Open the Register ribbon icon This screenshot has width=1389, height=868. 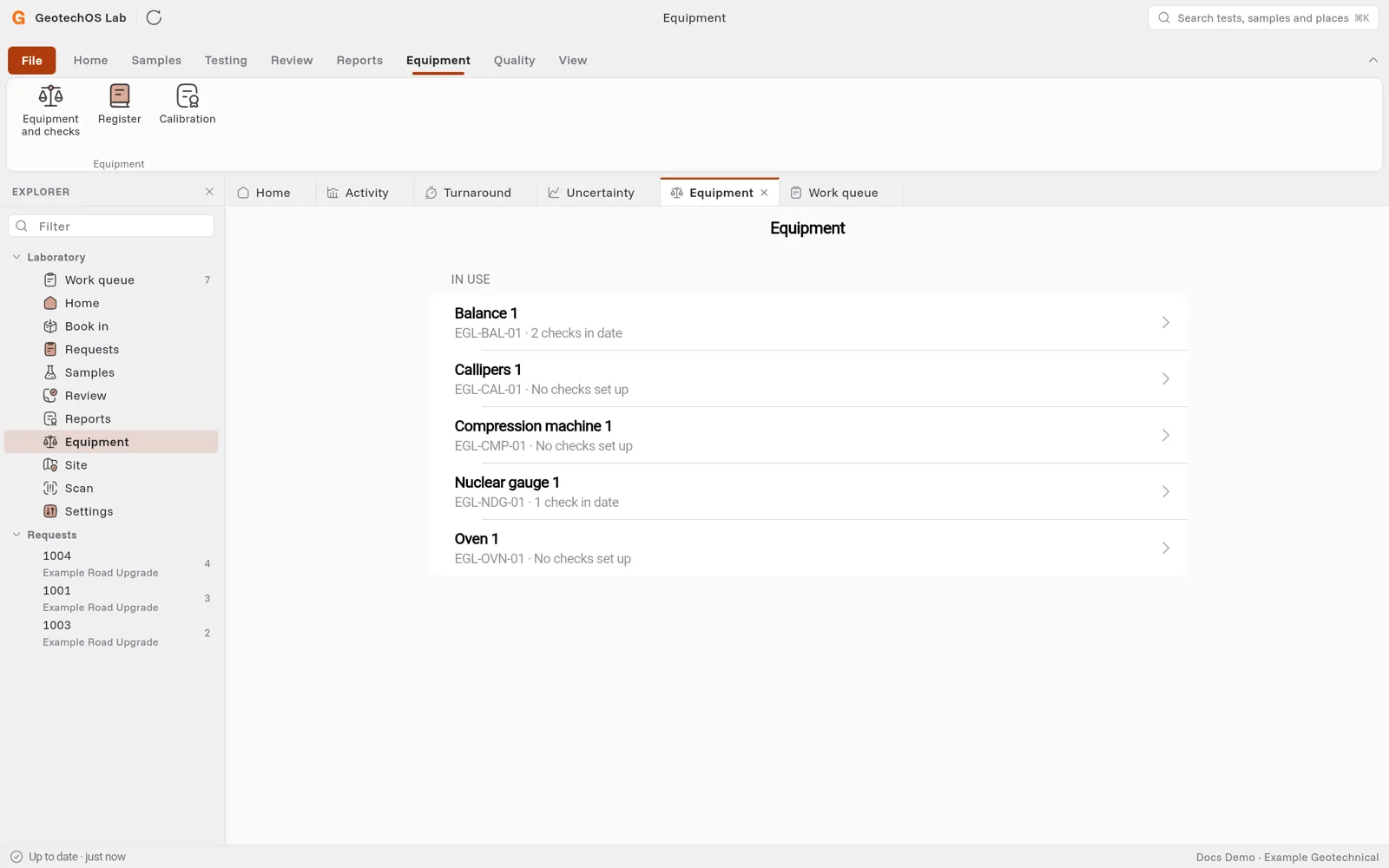point(120,104)
